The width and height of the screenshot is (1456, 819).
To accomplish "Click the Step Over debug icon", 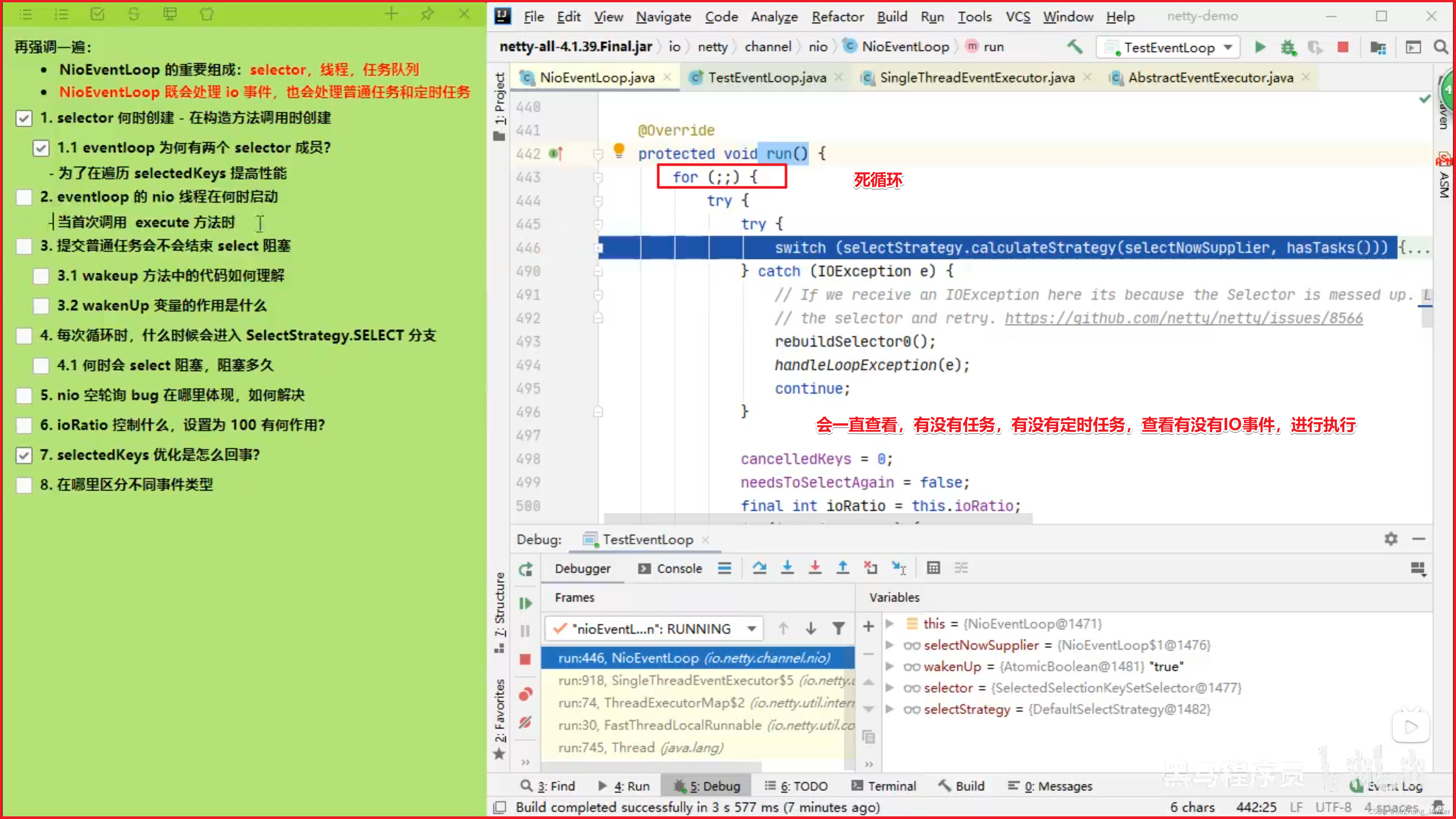I will pyautogui.click(x=759, y=567).
